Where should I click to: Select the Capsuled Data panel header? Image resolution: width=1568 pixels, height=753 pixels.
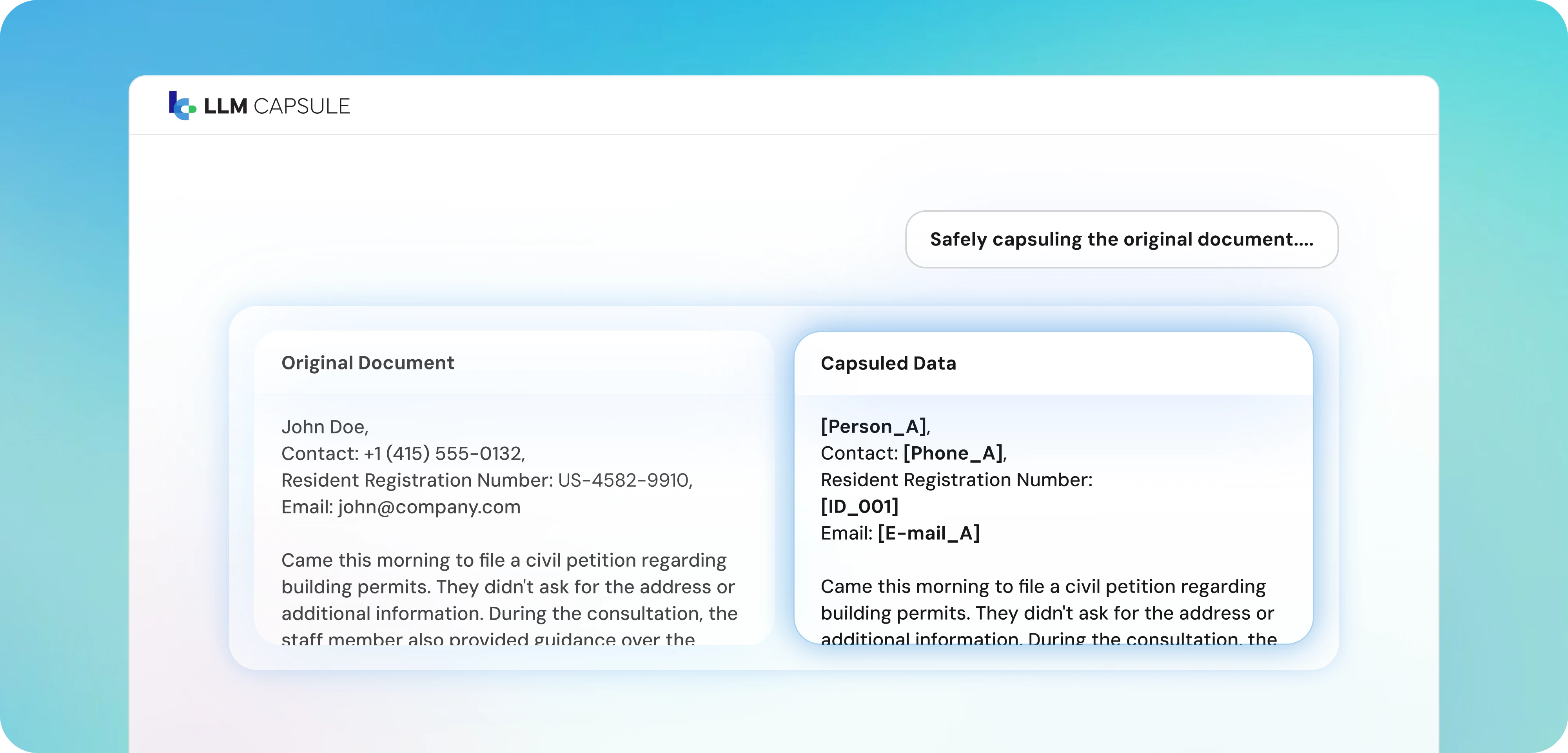pos(888,364)
